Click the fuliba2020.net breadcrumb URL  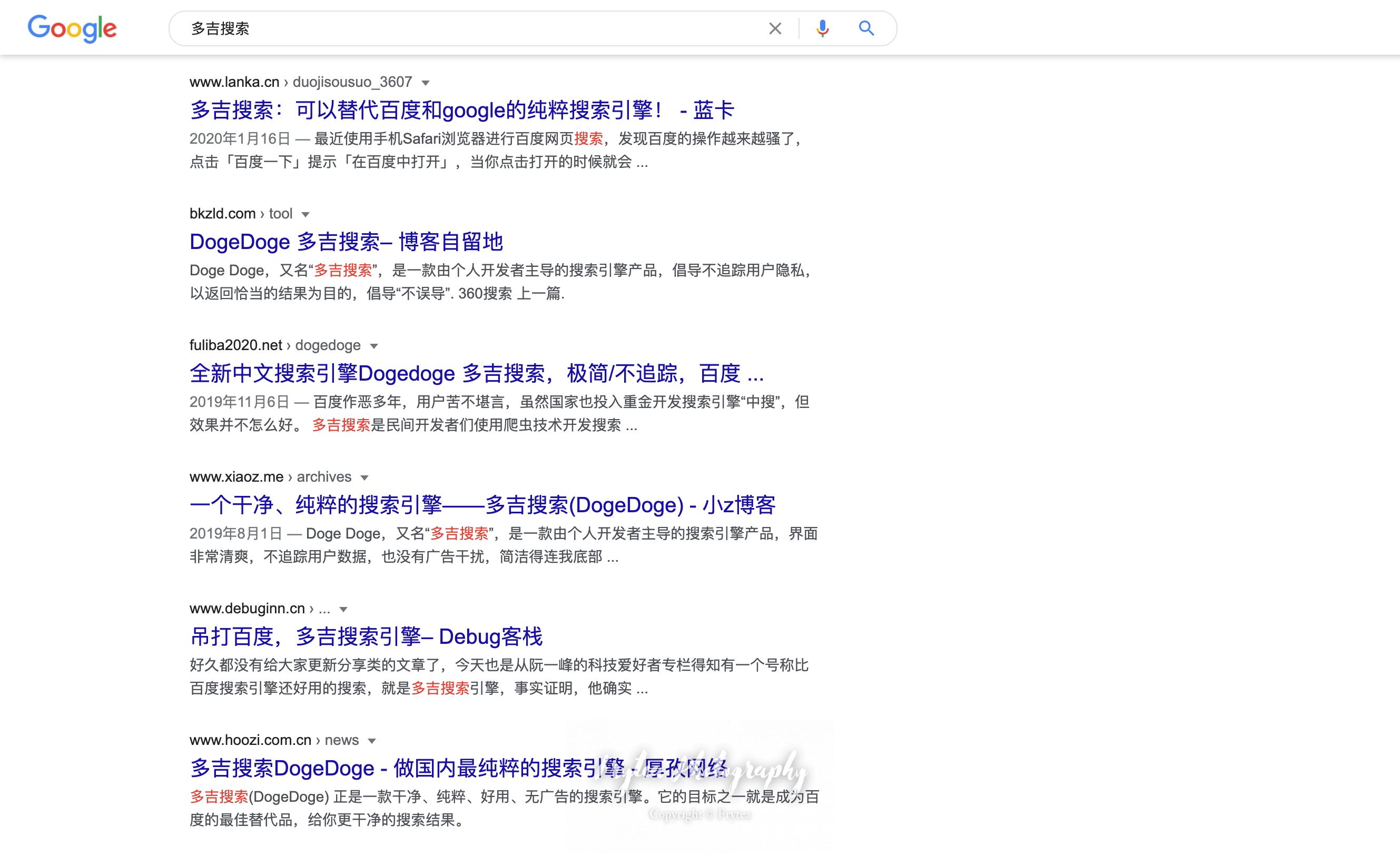click(236, 345)
